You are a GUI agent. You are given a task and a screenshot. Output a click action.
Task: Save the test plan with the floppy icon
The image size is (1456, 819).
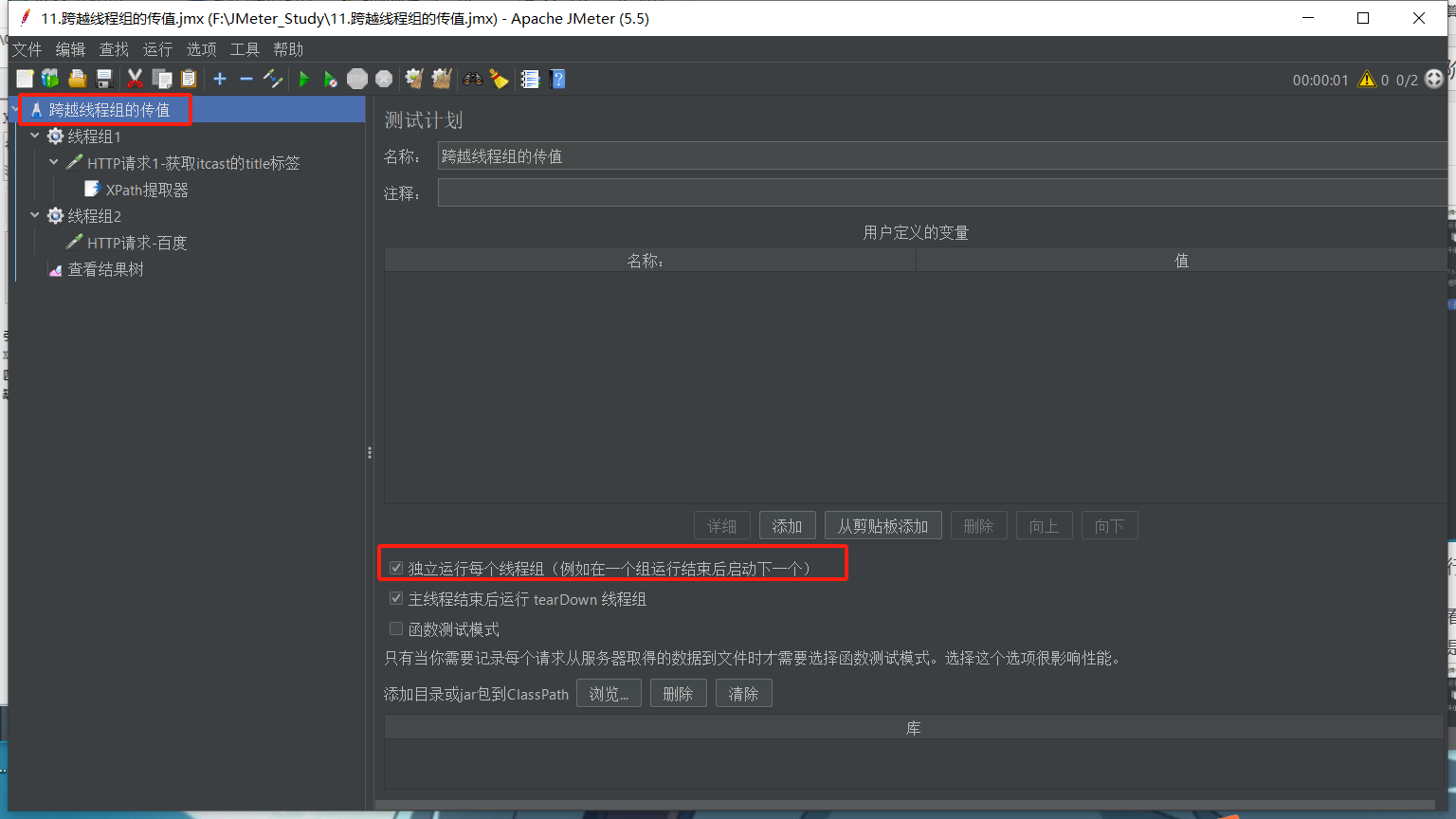[x=104, y=79]
